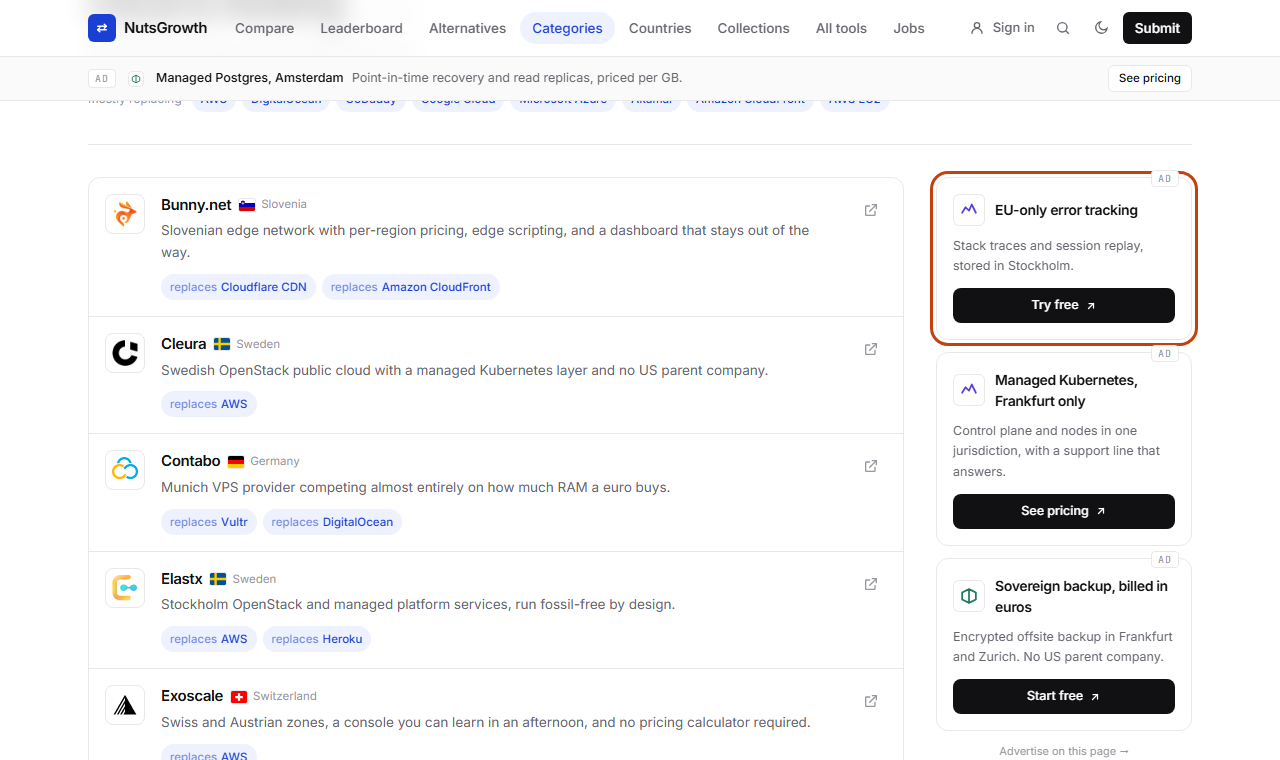Click the Contabo logo
1280x760 pixels.
[125, 470]
